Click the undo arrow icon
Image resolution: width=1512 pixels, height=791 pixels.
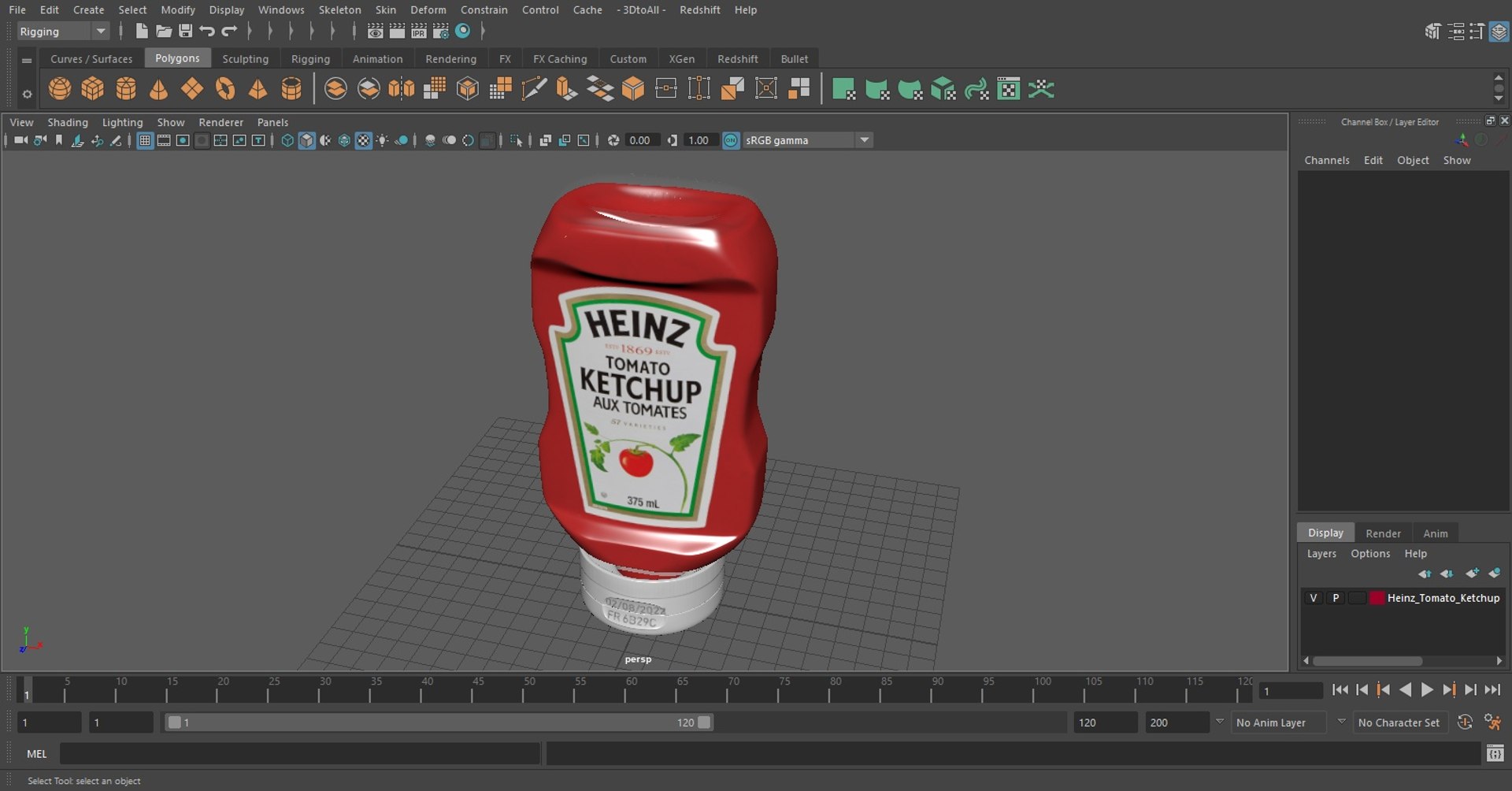(207, 31)
